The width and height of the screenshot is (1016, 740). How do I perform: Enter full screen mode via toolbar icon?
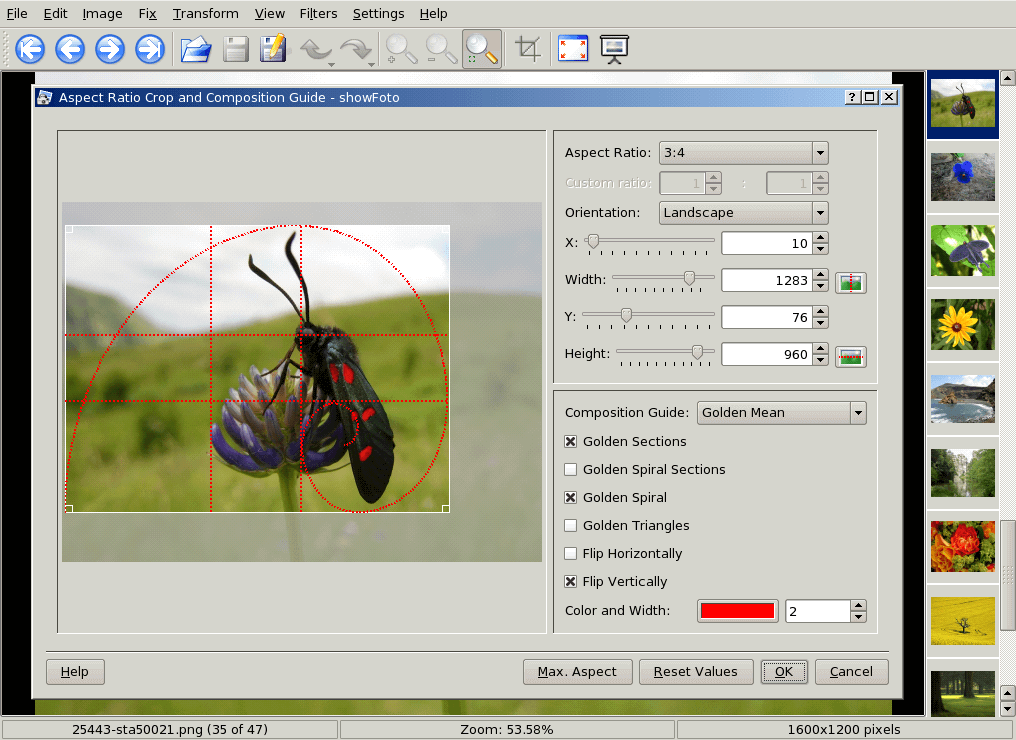tap(573, 48)
